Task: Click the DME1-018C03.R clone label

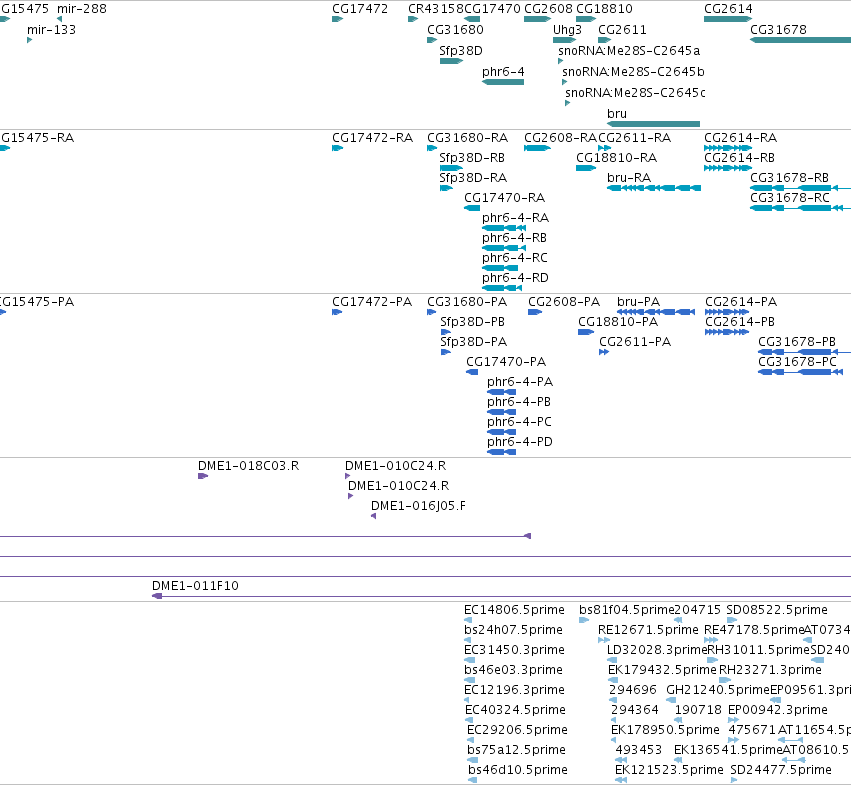Action: (x=248, y=466)
